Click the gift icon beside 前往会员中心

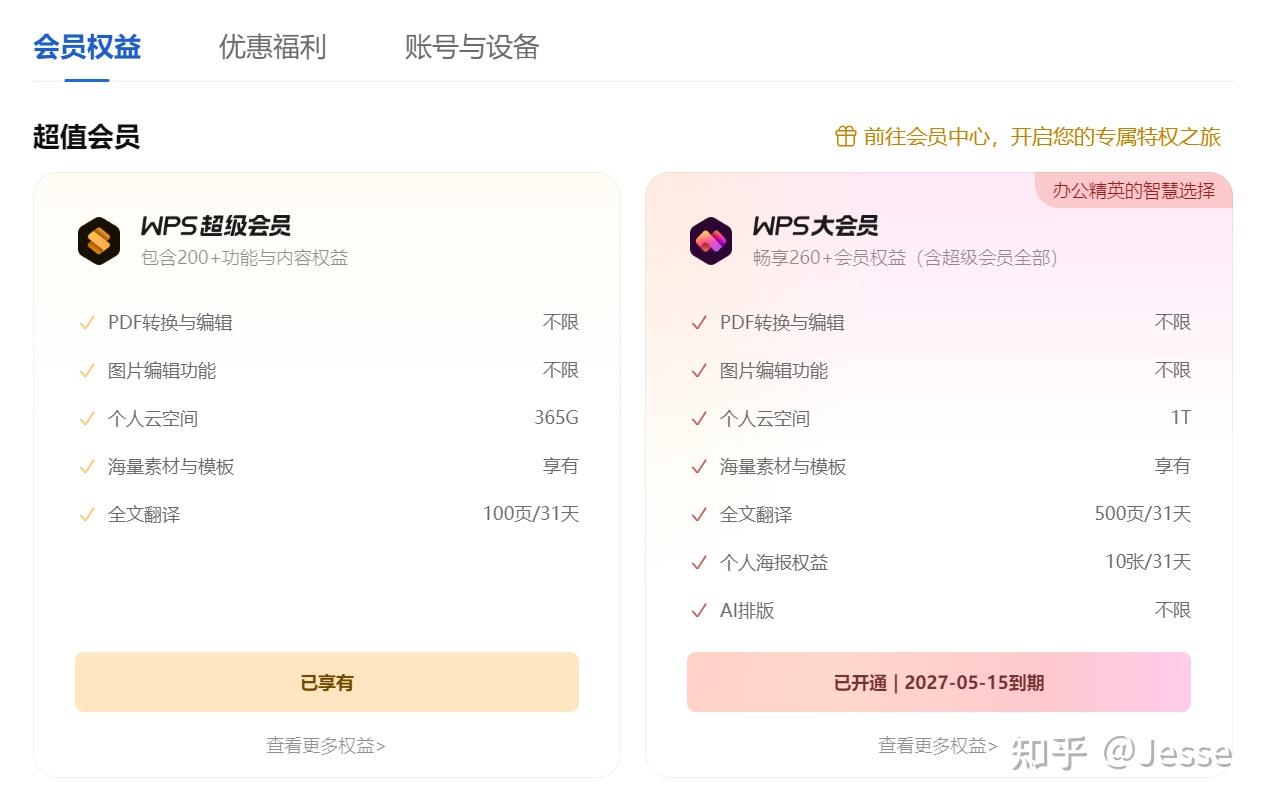point(846,136)
